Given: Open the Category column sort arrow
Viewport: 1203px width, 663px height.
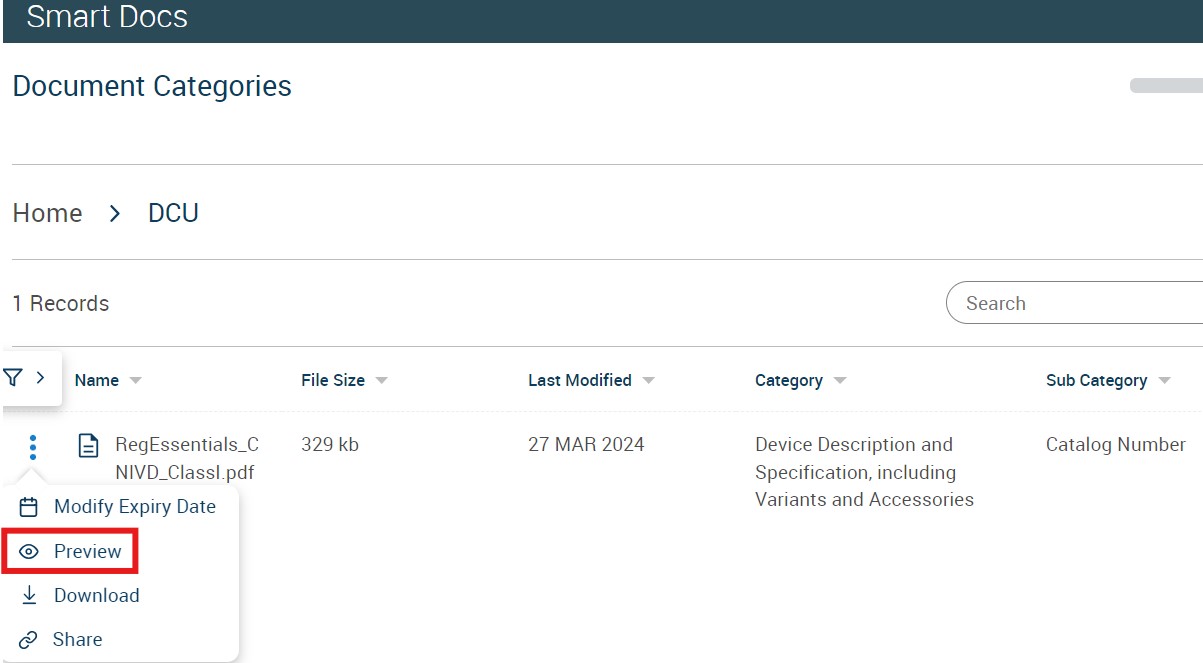Looking at the screenshot, I should pyautogui.click(x=839, y=381).
